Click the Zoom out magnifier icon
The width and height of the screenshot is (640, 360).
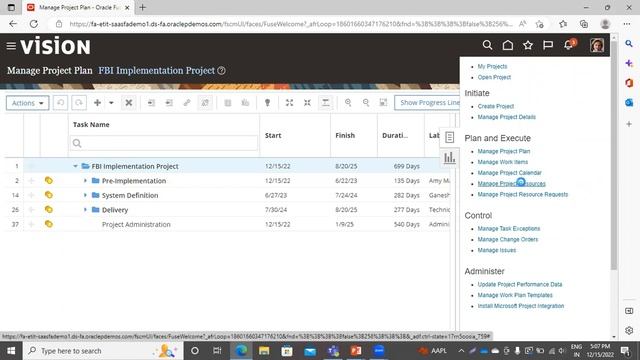click(x=366, y=103)
